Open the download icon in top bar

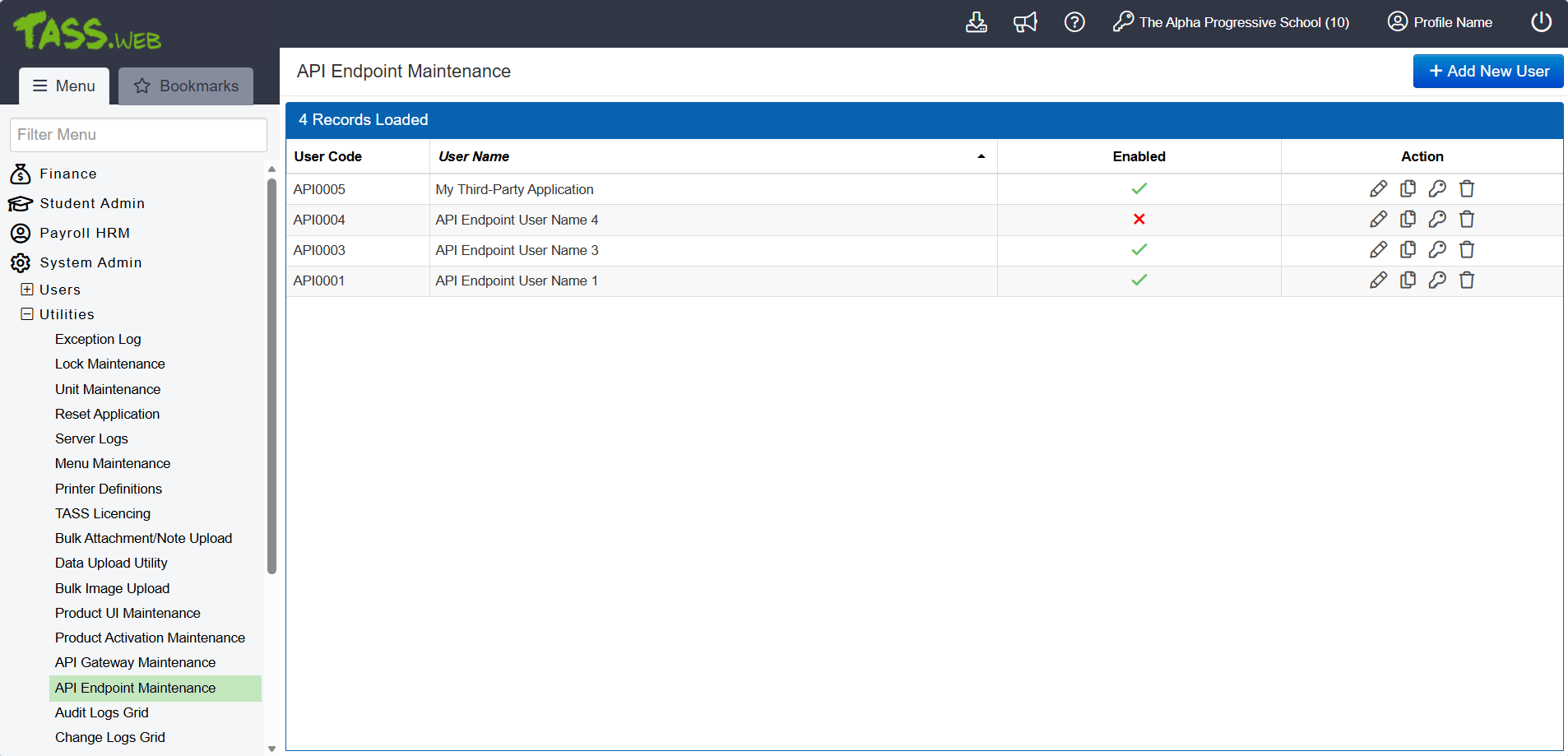[x=976, y=22]
